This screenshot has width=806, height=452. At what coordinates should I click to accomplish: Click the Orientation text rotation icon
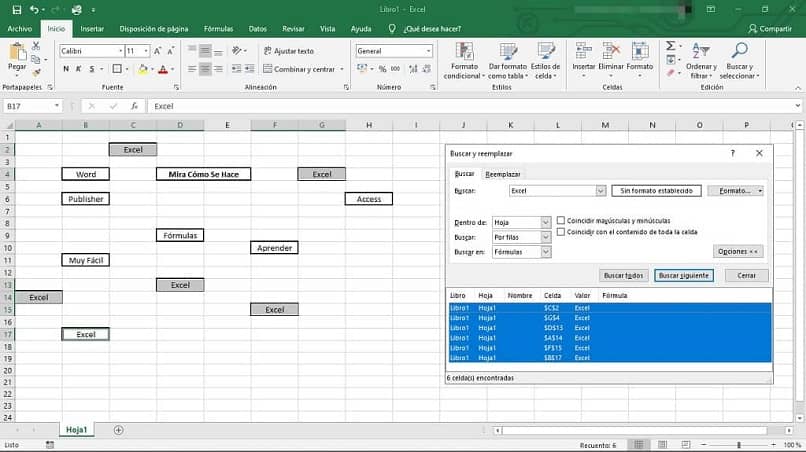236,50
